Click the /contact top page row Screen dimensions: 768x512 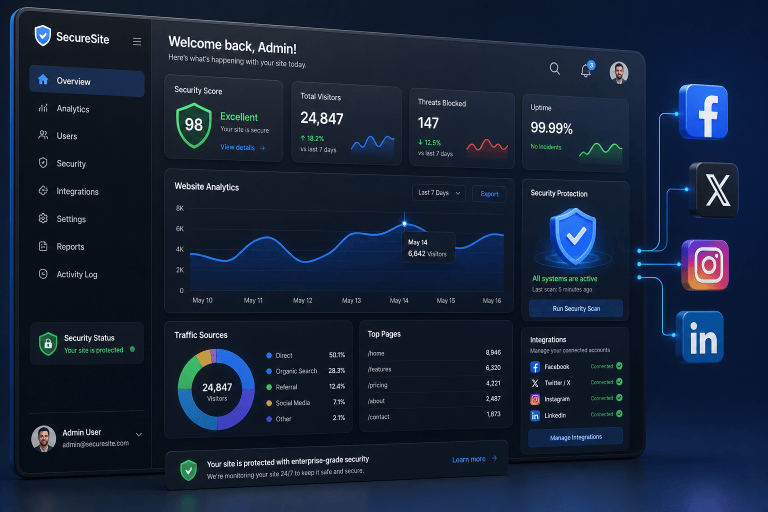434,415
